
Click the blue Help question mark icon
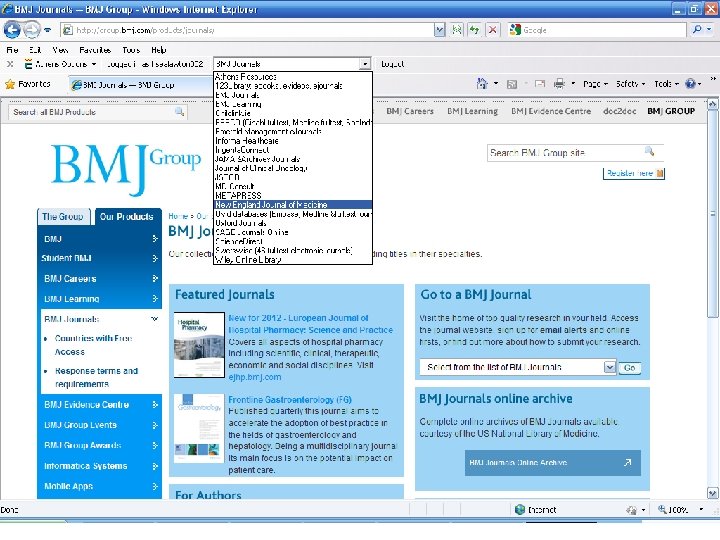(690, 84)
